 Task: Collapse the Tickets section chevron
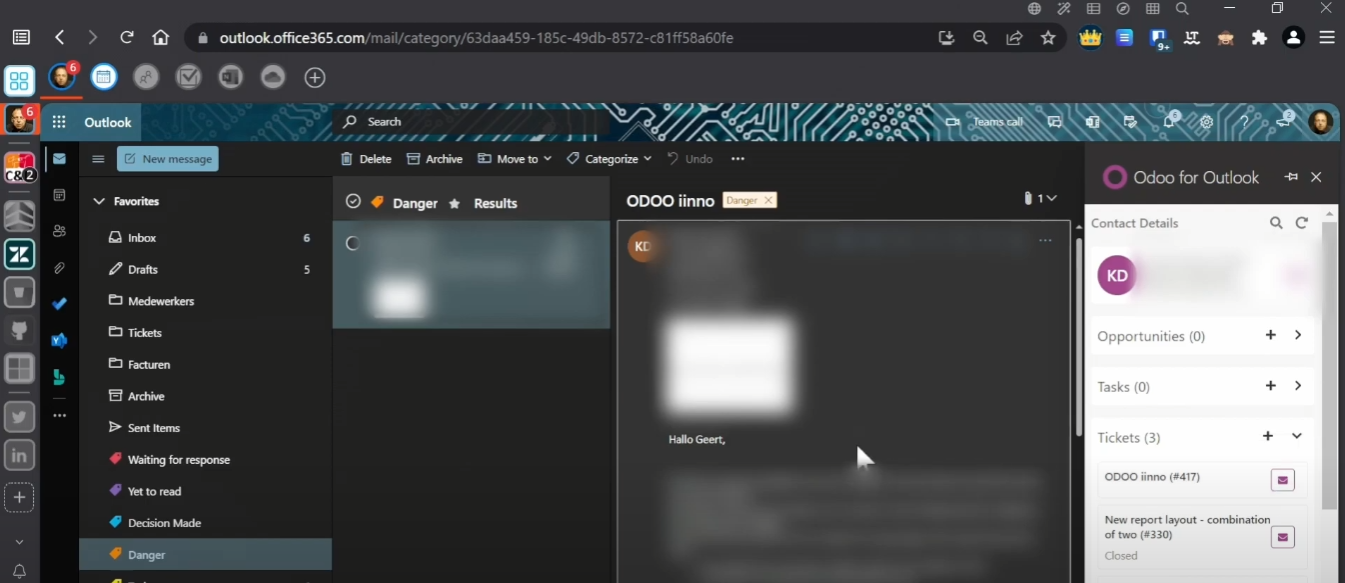coord(1297,436)
